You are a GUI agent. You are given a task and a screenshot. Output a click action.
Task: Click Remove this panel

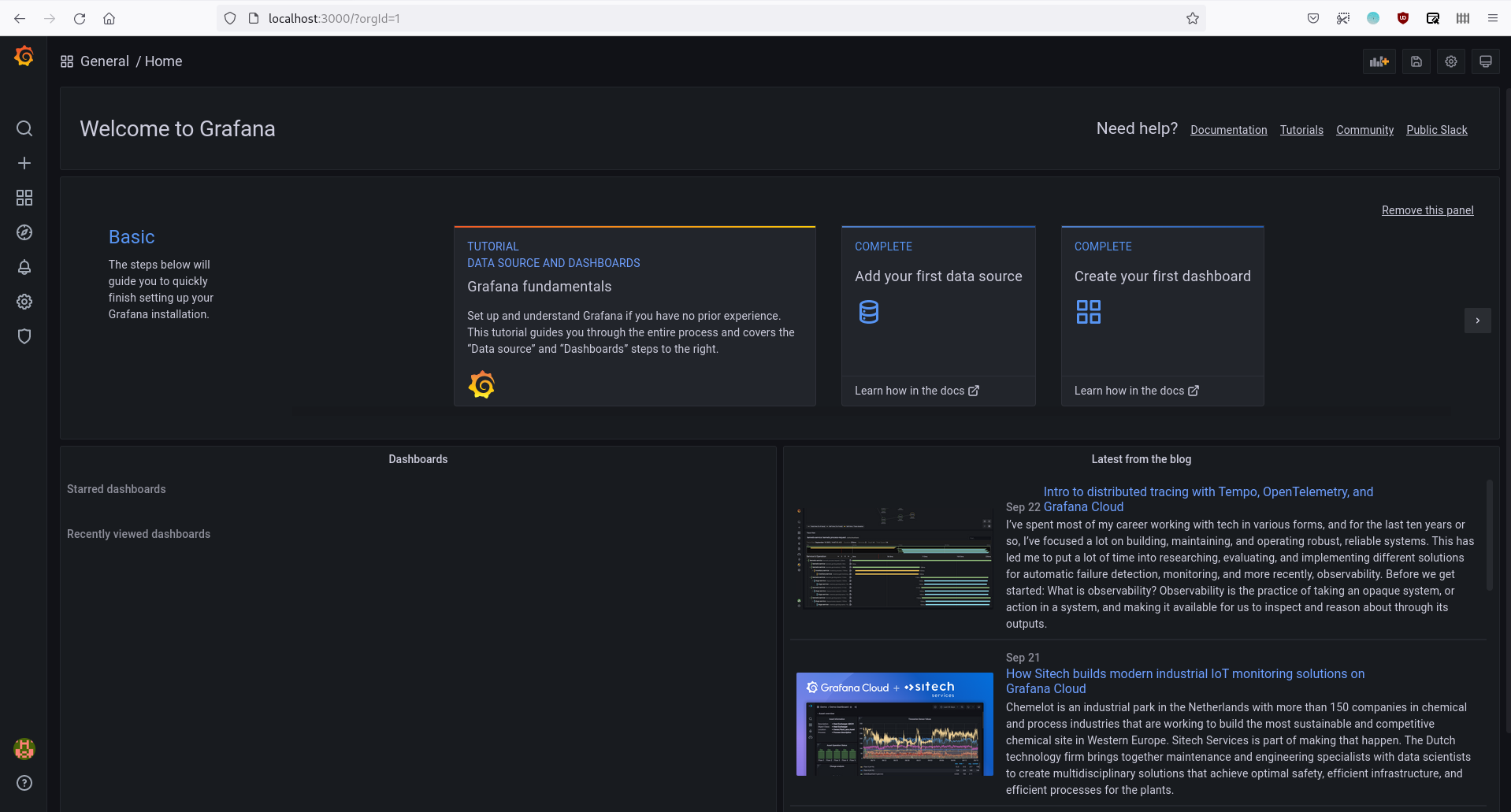point(1427,210)
